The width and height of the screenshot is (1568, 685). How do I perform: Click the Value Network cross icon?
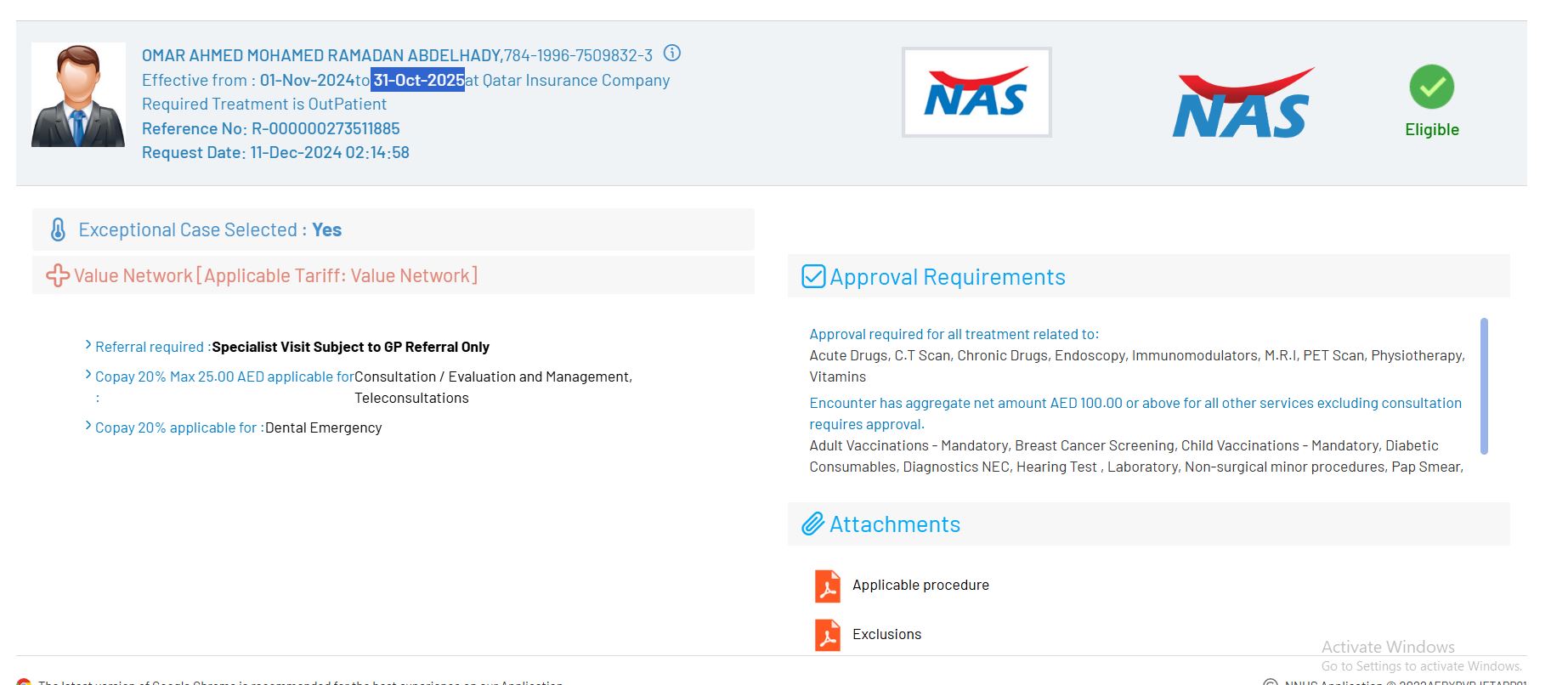tap(58, 275)
